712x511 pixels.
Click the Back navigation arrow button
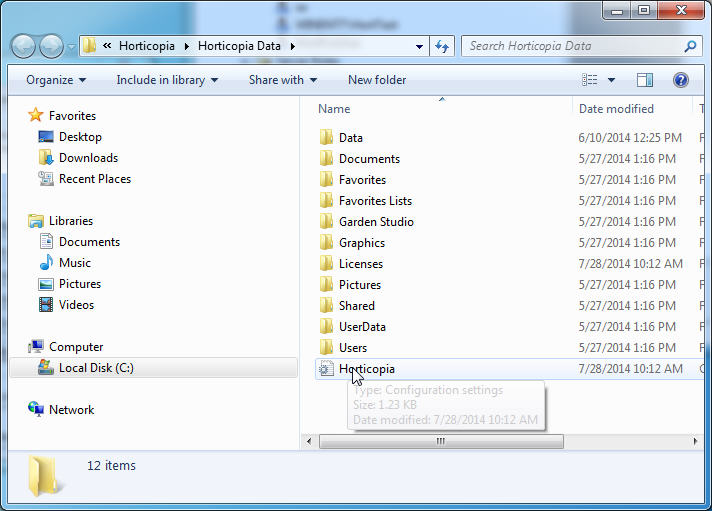[23, 46]
